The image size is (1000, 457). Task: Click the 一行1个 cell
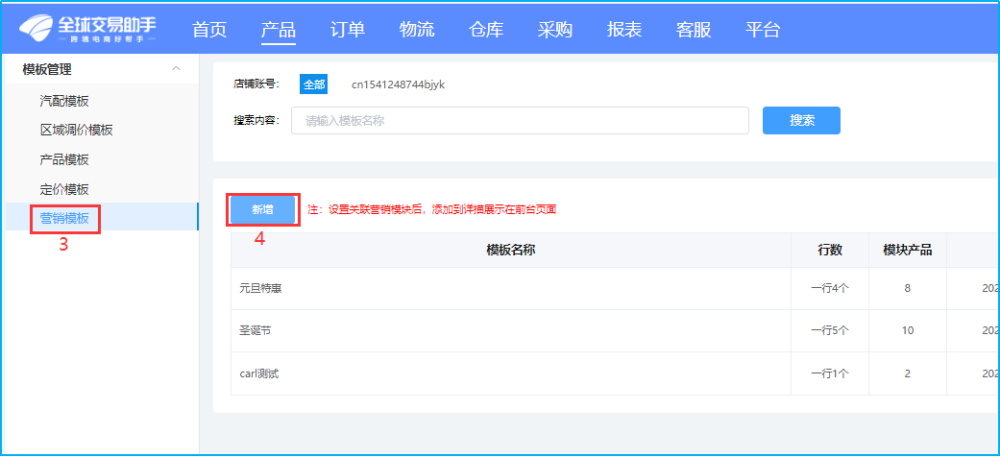pos(830,374)
